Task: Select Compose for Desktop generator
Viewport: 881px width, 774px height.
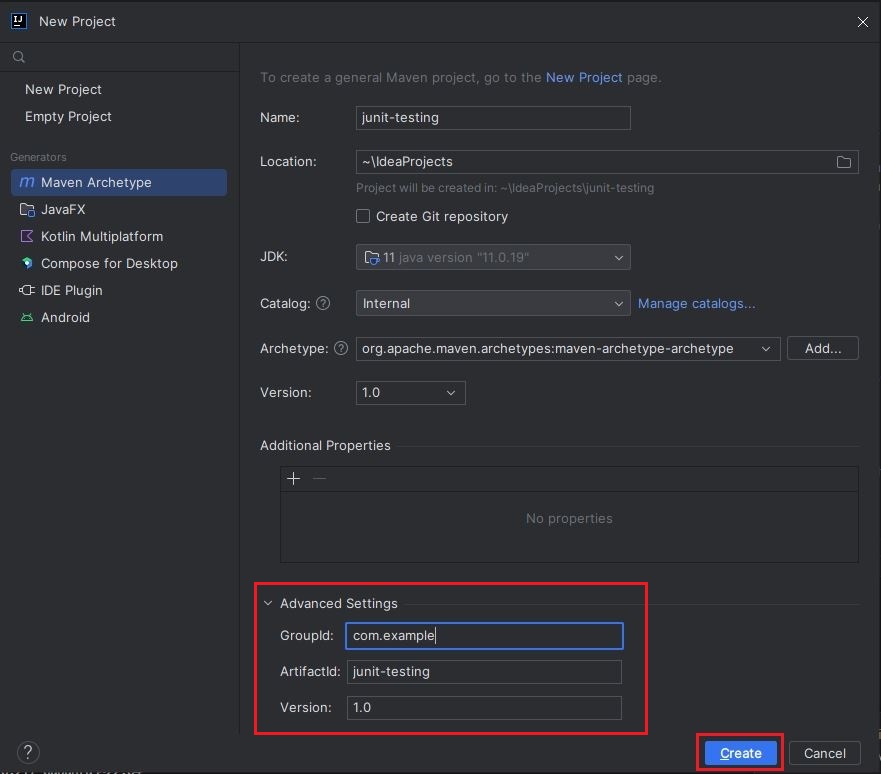Action: [x=119, y=263]
